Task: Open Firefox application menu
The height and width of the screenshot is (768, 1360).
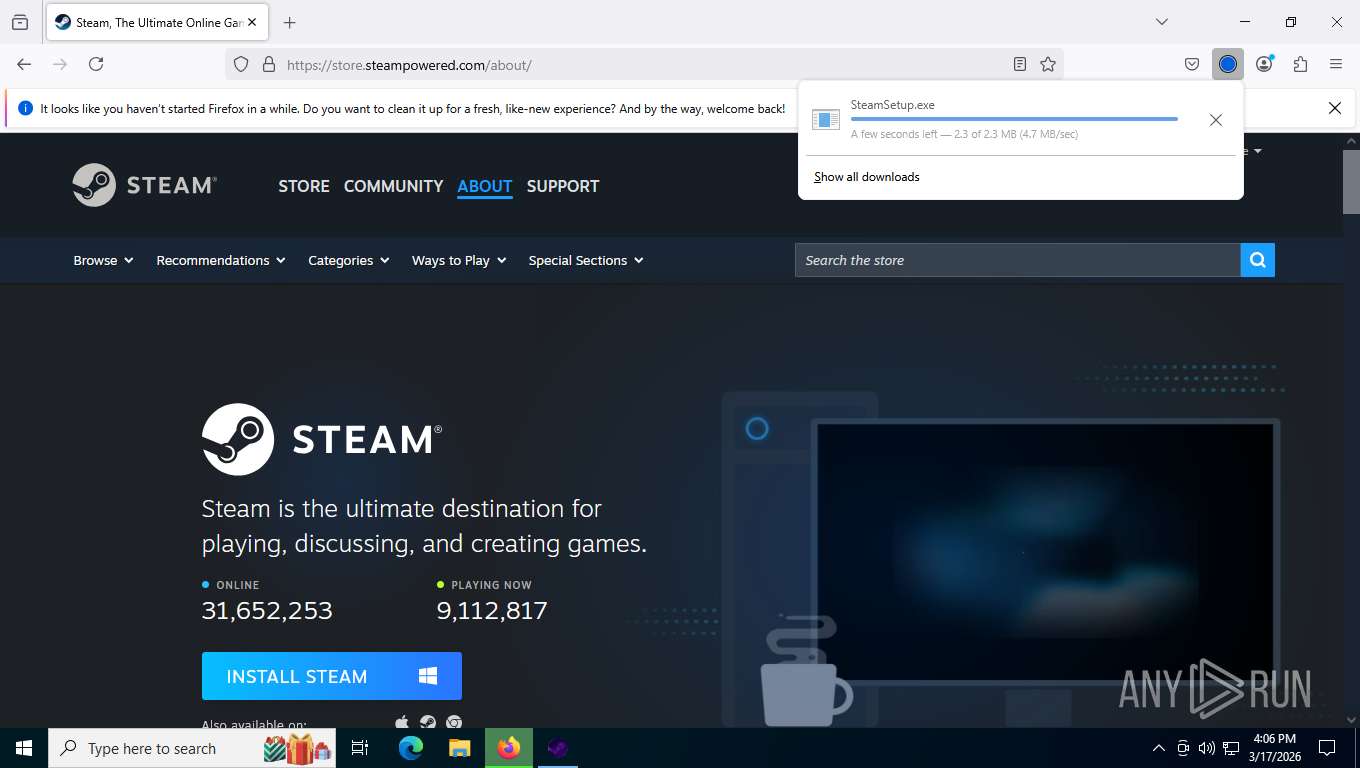Action: pyautogui.click(x=1336, y=64)
